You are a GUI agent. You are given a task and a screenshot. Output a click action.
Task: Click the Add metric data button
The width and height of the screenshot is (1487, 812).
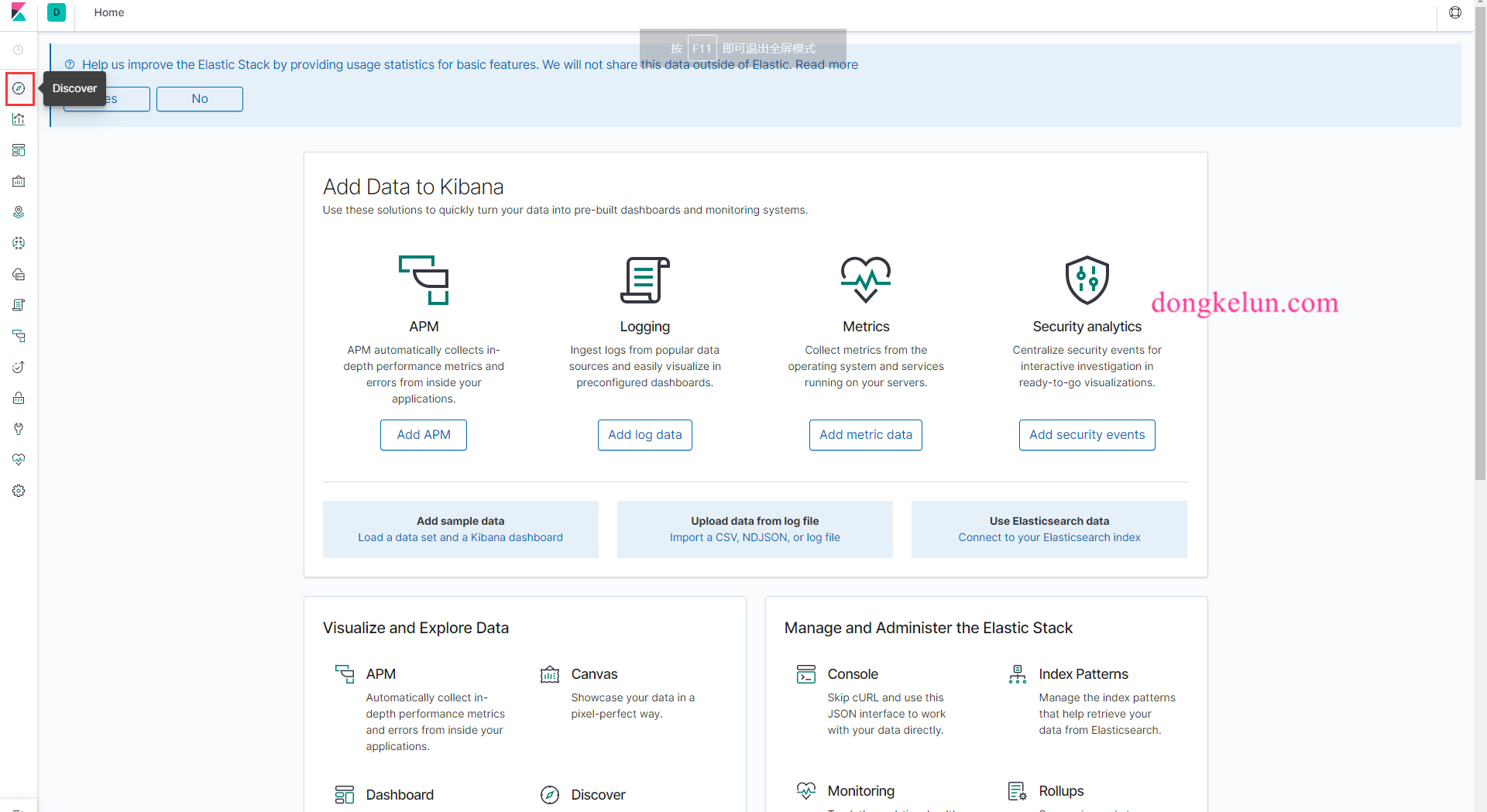coord(866,435)
